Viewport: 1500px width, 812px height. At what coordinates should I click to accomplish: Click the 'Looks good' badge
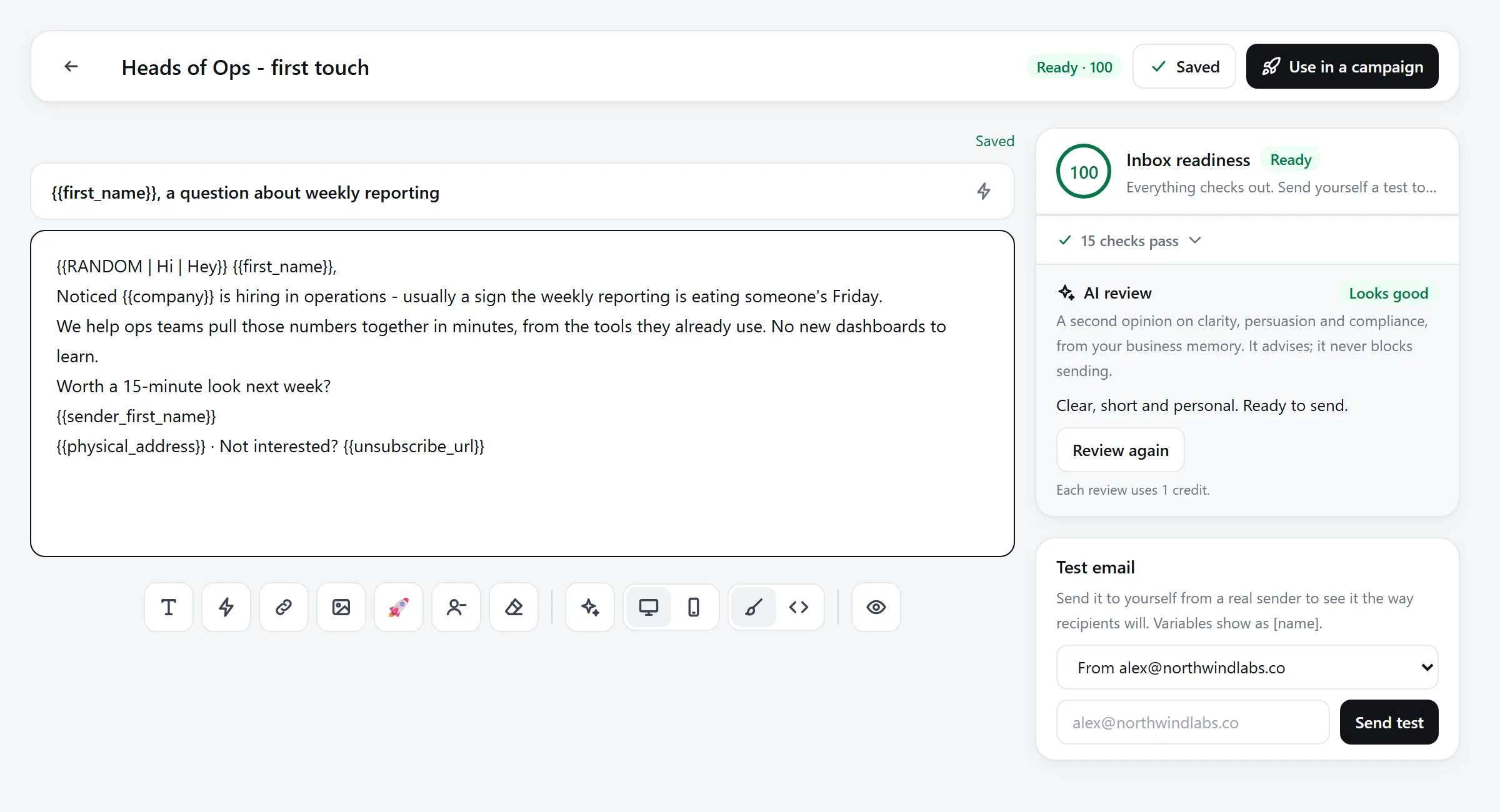pos(1389,294)
